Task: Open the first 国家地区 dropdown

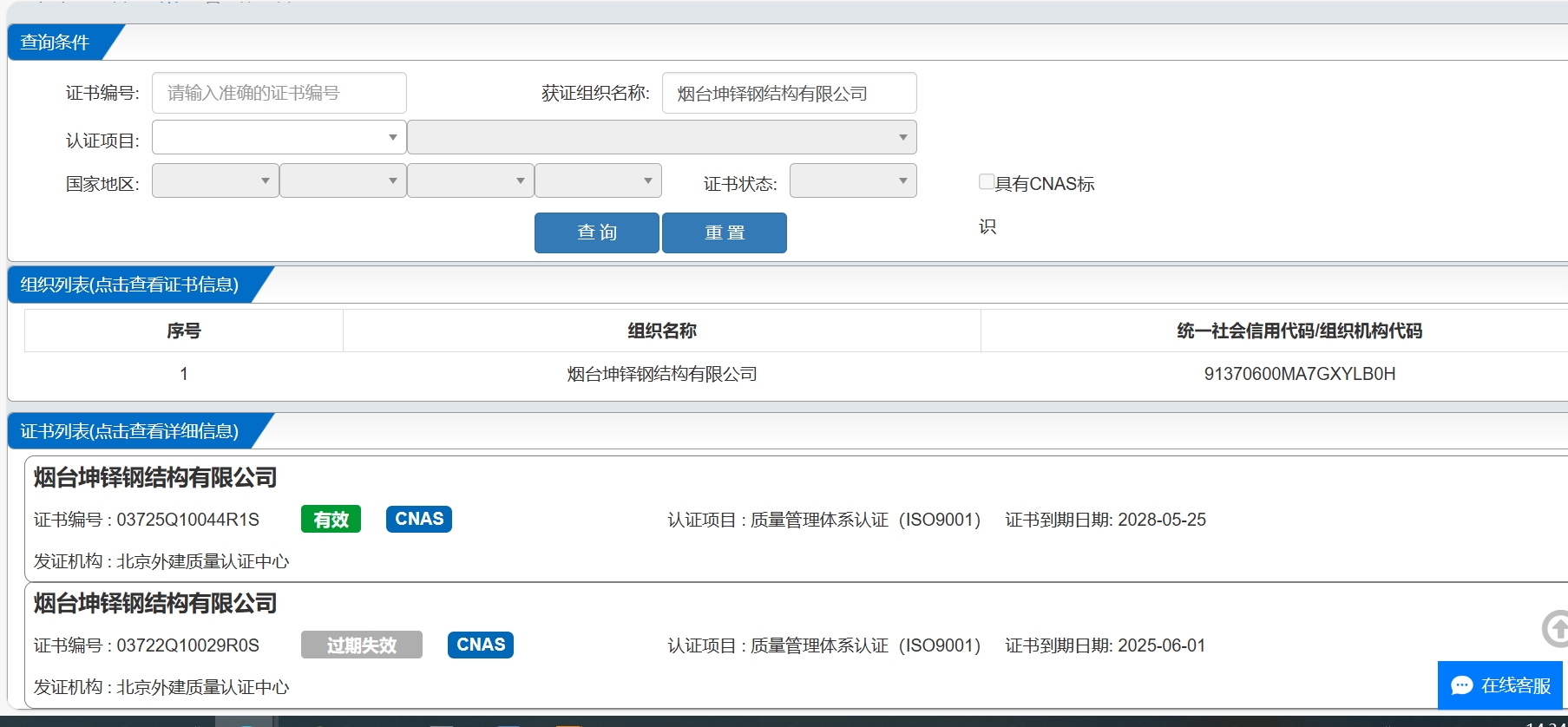Action: (215, 180)
